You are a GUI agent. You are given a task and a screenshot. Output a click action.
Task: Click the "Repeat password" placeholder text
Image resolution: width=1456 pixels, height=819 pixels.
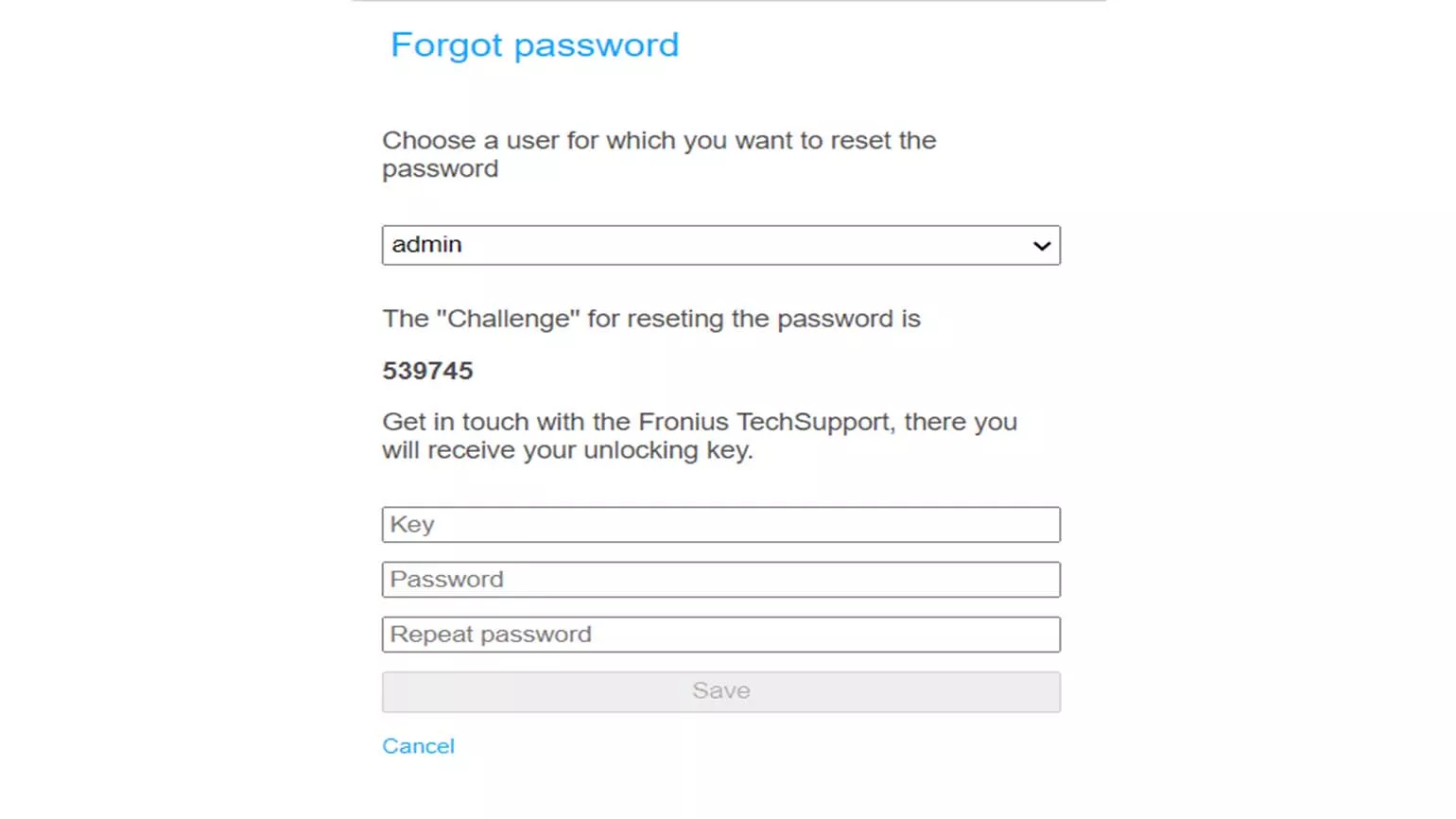click(491, 635)
